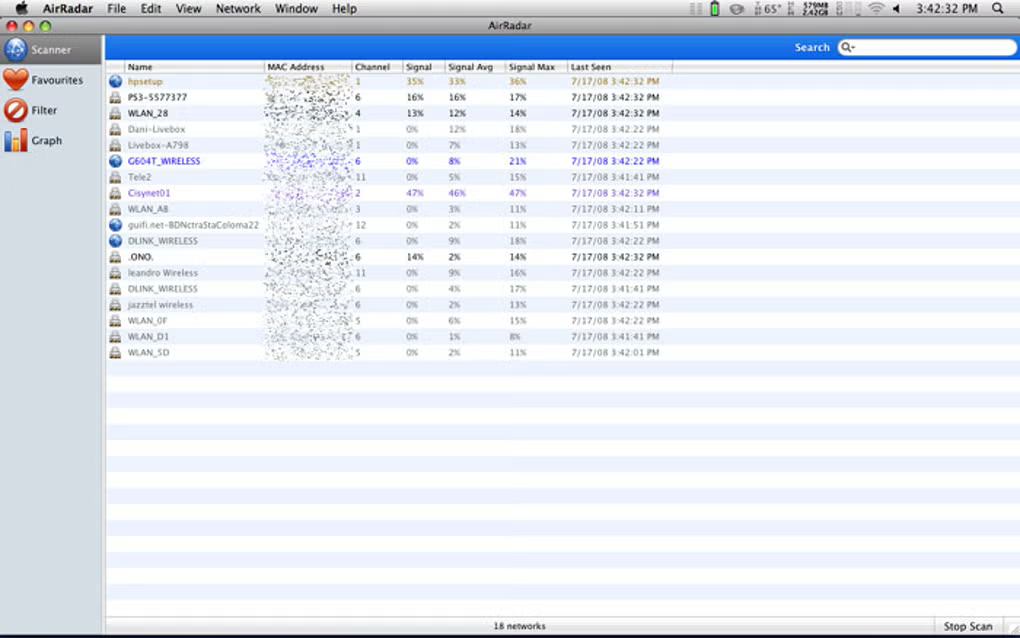Open the Graph bar chart icon
This screenshot has height=638, width=1020.
[x=16, y=140]
